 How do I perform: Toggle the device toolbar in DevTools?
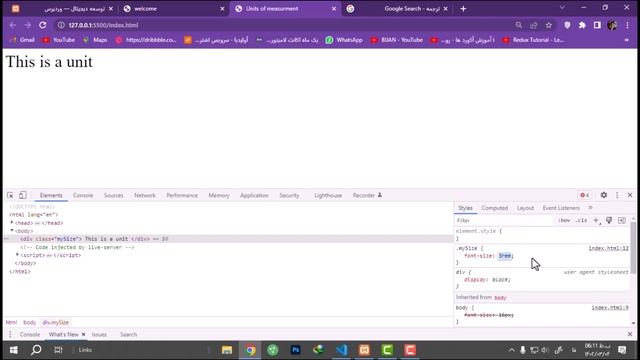[x=23, y=195]
